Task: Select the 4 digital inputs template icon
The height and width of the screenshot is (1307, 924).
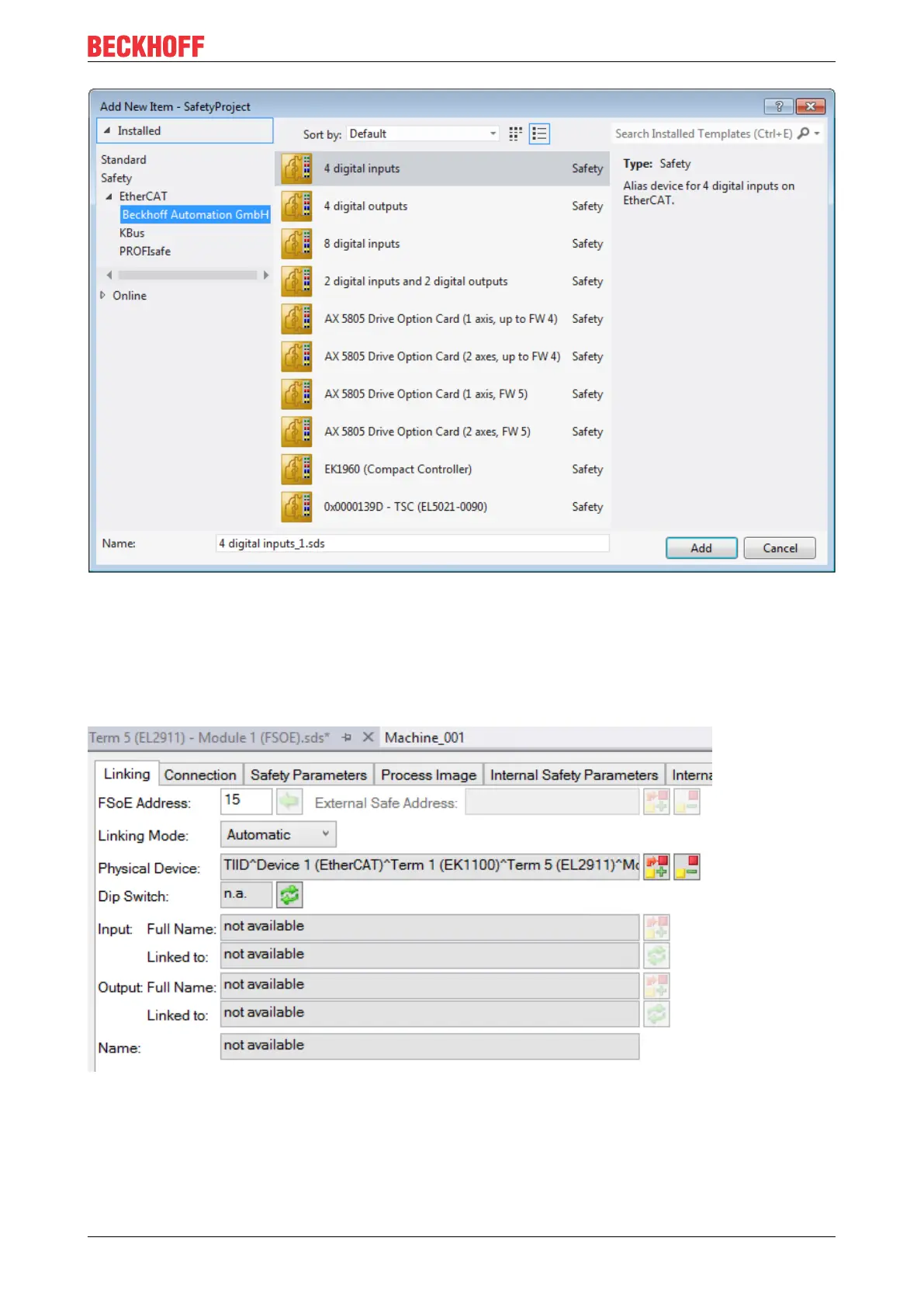Action: coord(296,168)
